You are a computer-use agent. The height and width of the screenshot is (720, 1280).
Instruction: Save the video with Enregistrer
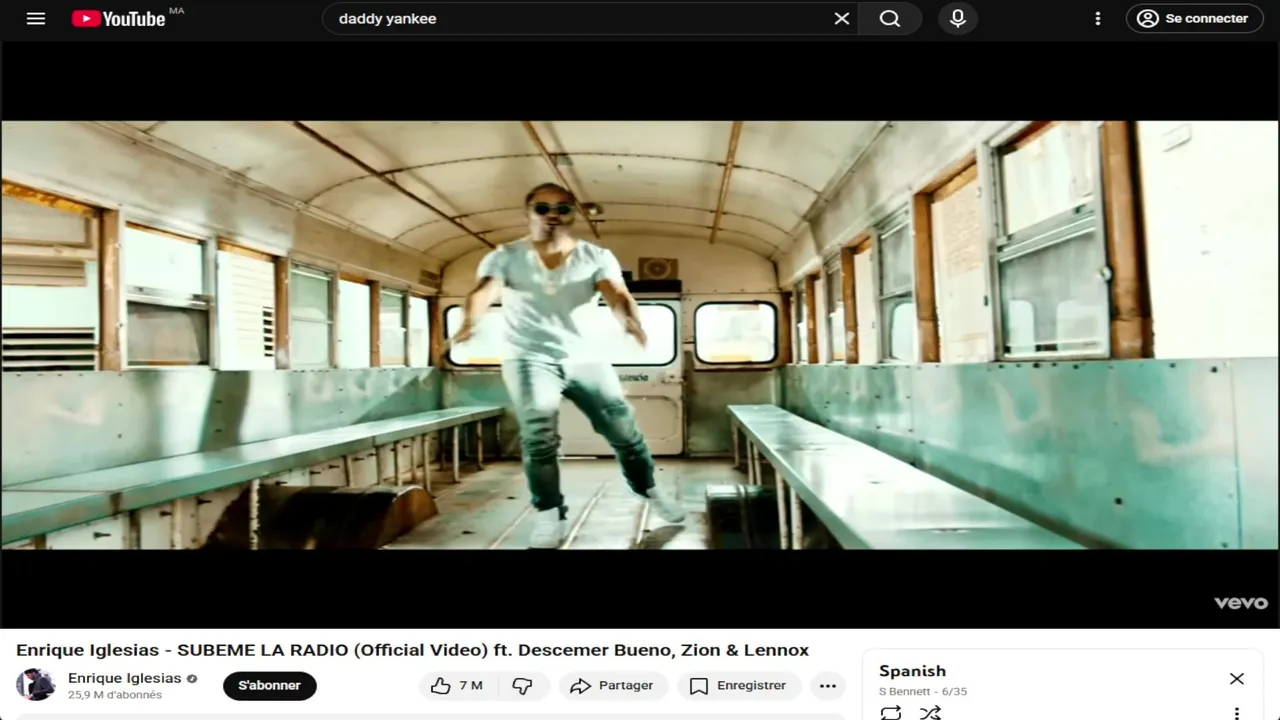(738, 685)
